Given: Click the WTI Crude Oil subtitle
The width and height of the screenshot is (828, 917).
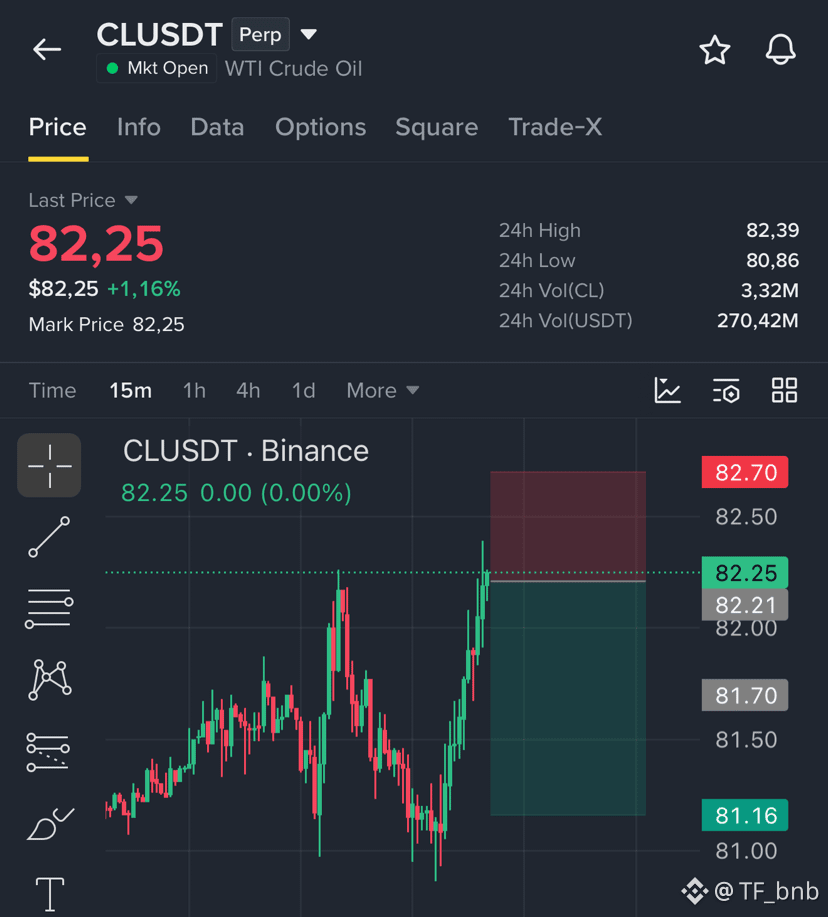Looking at the screenshot, I should click(294, 68).
